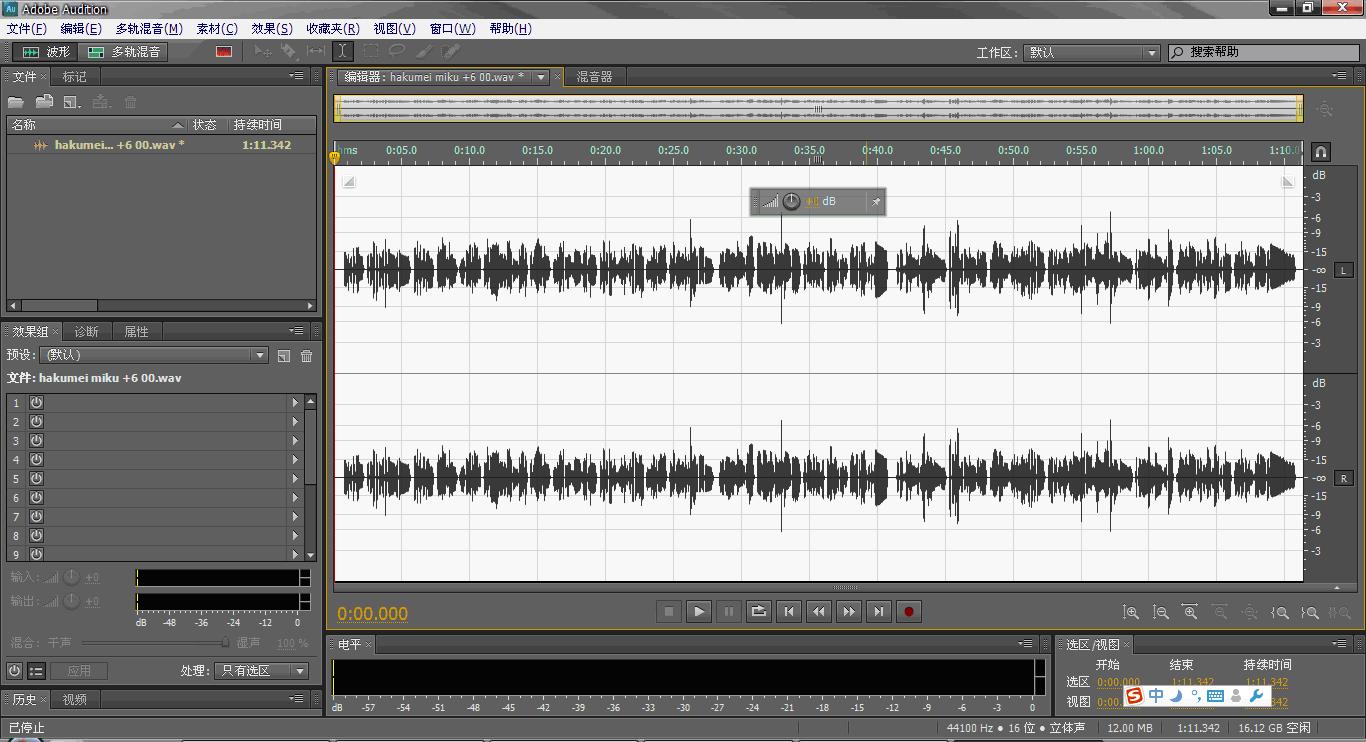This screenshot has height=742, width=1366.
Task: Click the headphone icon beside the timeline
Action: tap(1321, 152)
